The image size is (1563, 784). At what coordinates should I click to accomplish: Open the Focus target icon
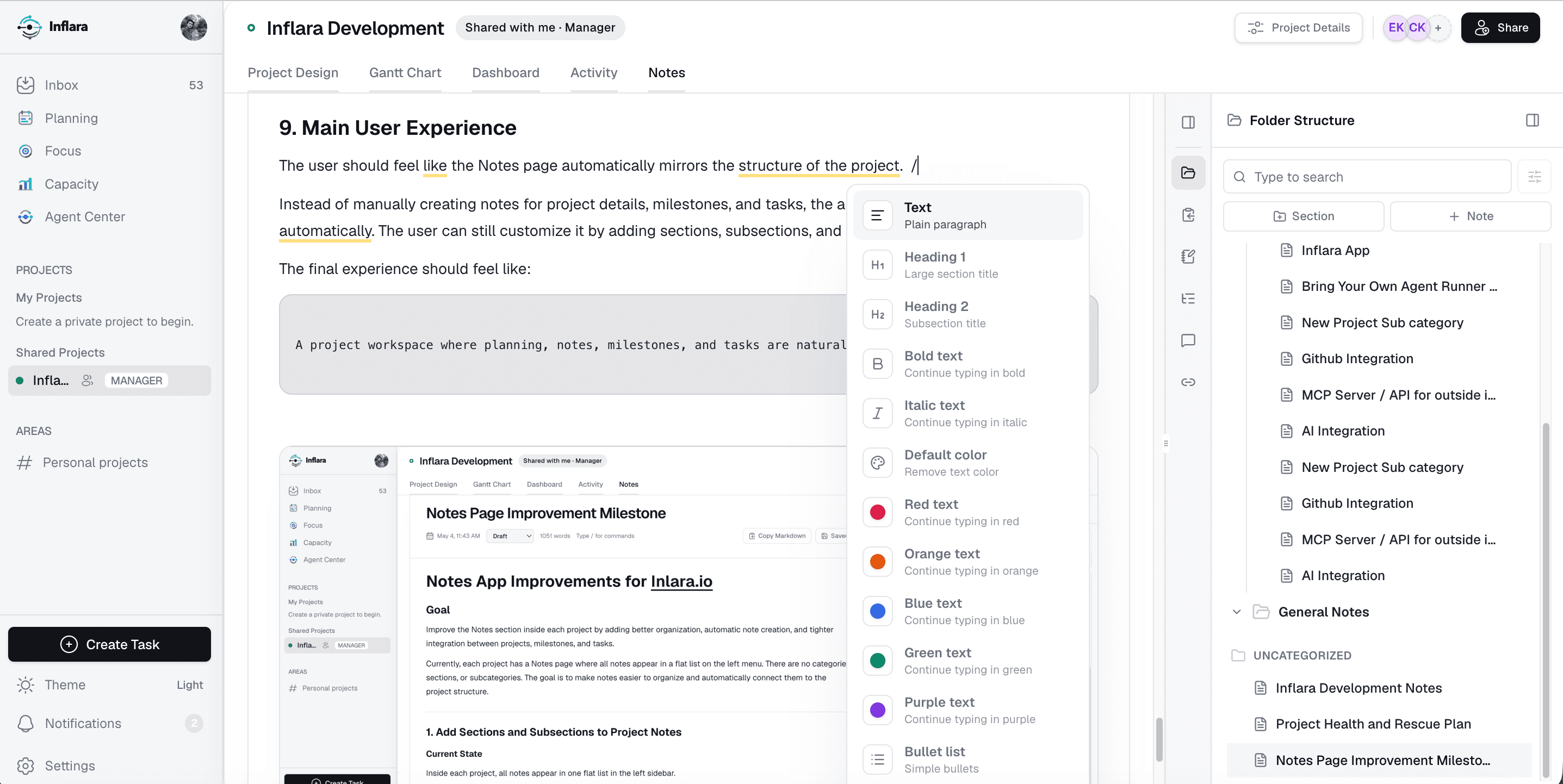pos(26,151)
